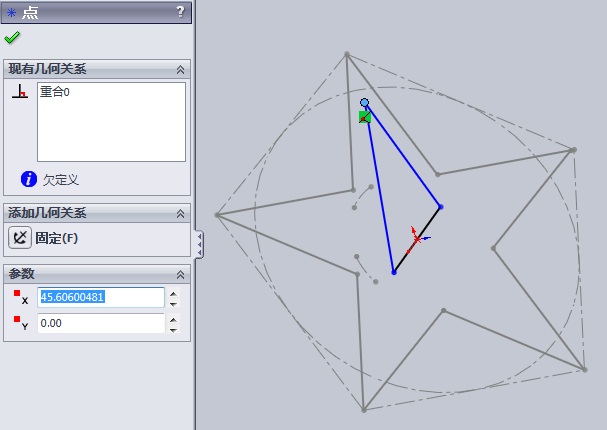
Task: Decrease X coordinate with down spinner
Action: pos(173,304)
